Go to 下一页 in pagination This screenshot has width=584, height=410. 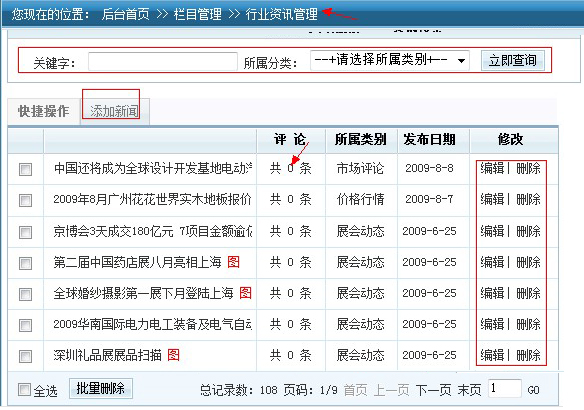coord(433,390)
